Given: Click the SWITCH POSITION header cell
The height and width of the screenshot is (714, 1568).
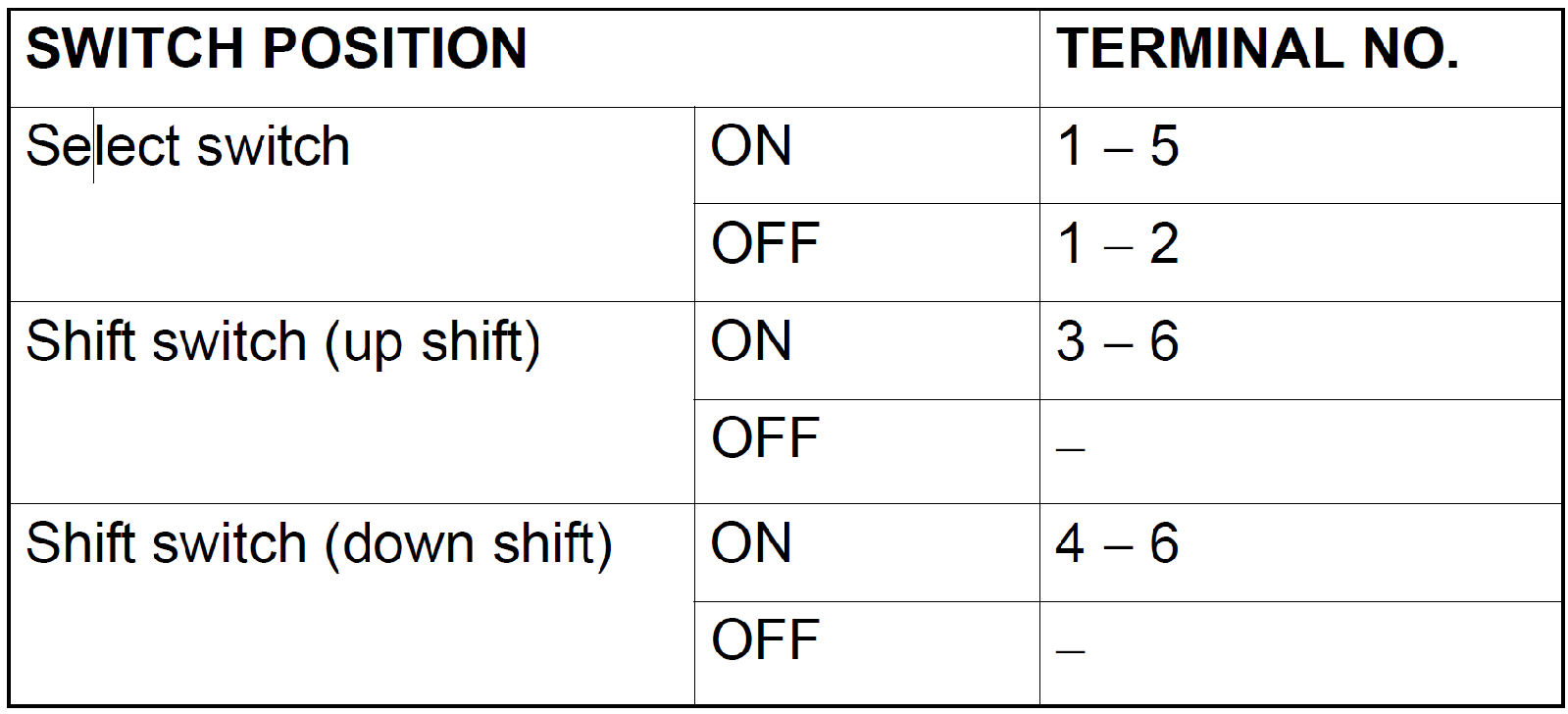Looking at the screenshot, I should pyautogui.click(x=524, y=57).
